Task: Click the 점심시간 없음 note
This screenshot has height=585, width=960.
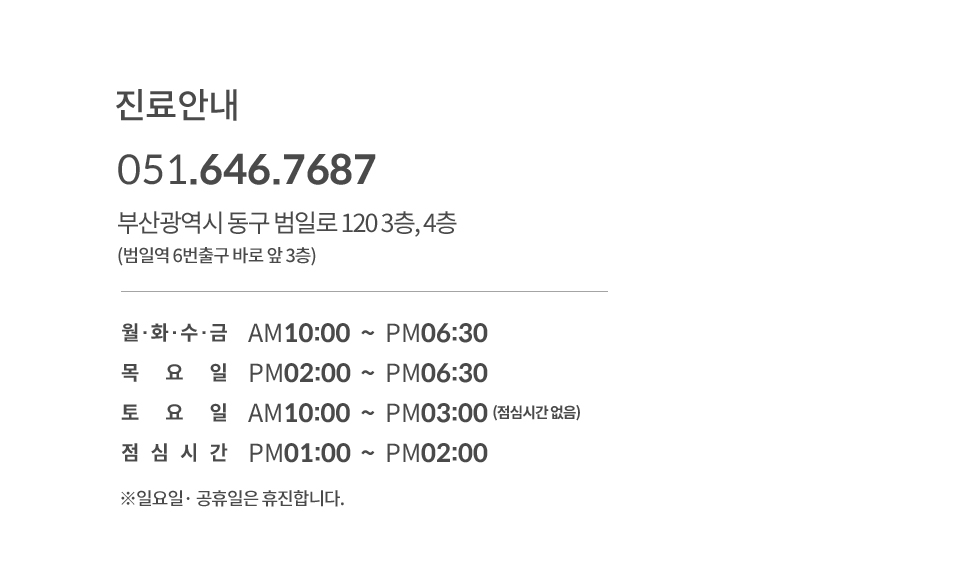Action: tap(536, 413)
